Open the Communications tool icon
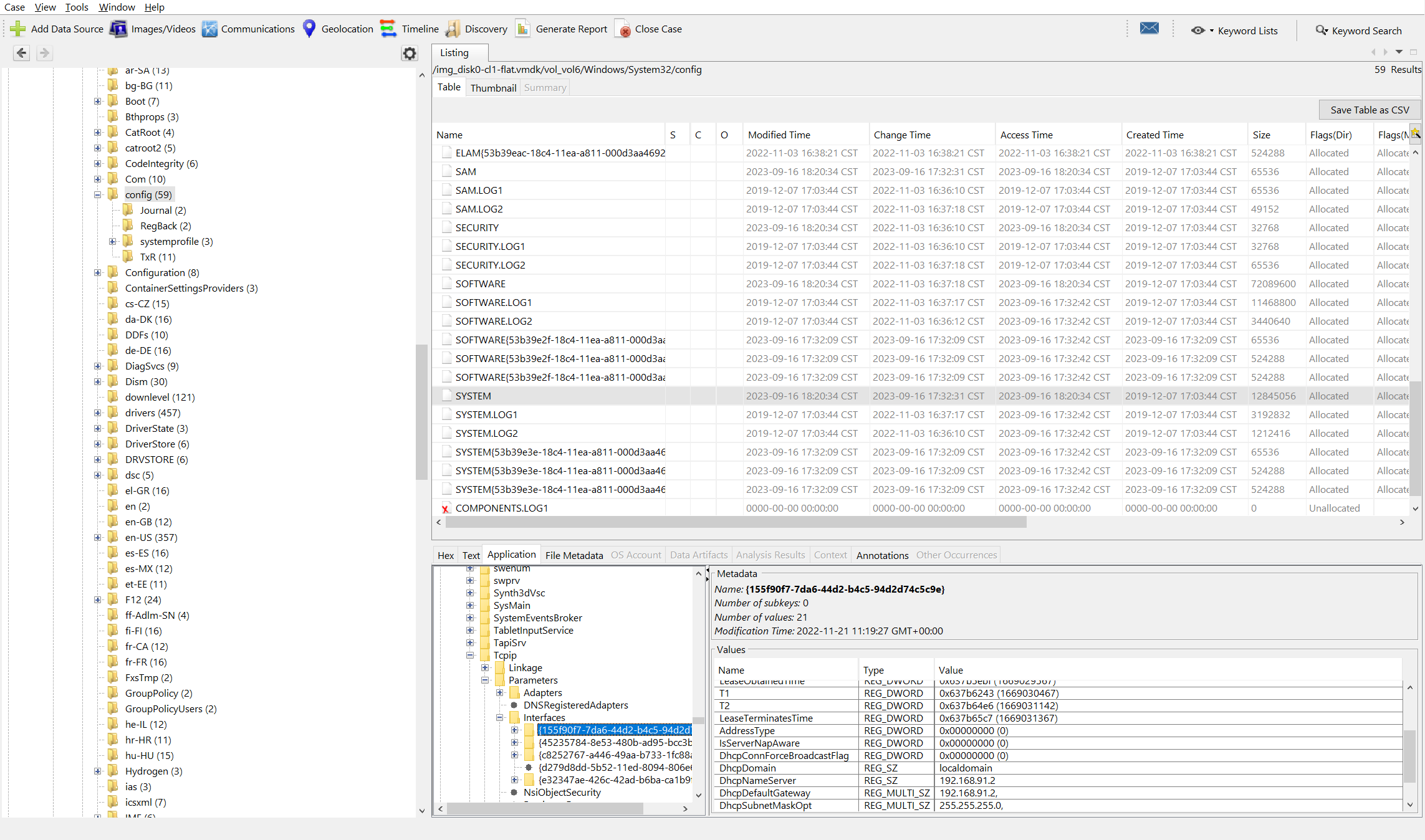Viewport: 1425px width, 840px height. [x=209, y=29]
